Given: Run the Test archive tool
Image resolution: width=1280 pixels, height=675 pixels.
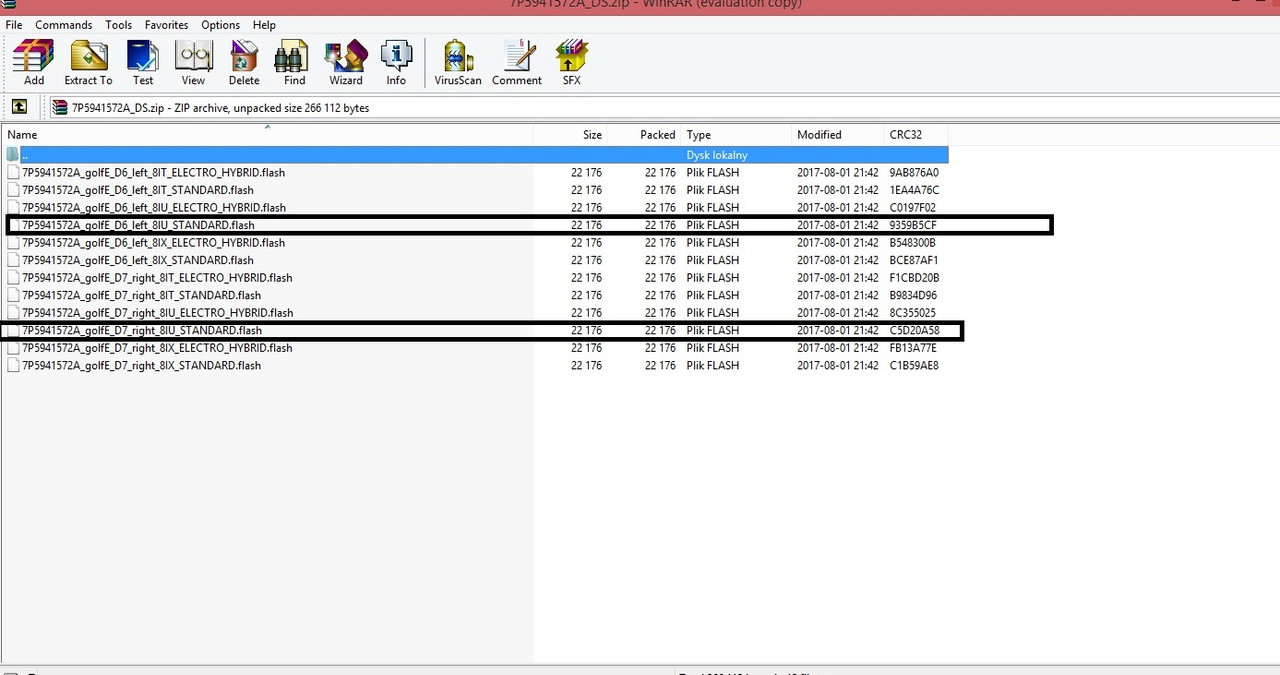Looking at the screenshot, I should [x=143, y=64].
